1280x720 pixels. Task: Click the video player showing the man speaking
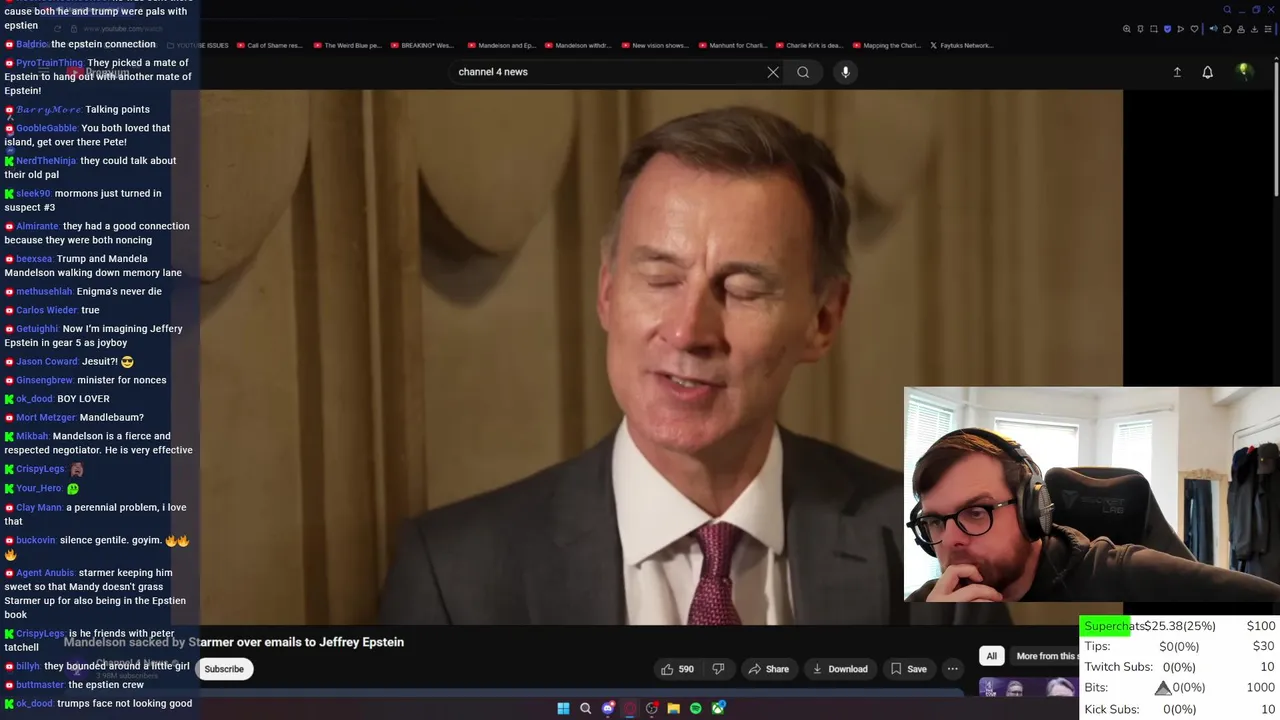coord(661,357)
